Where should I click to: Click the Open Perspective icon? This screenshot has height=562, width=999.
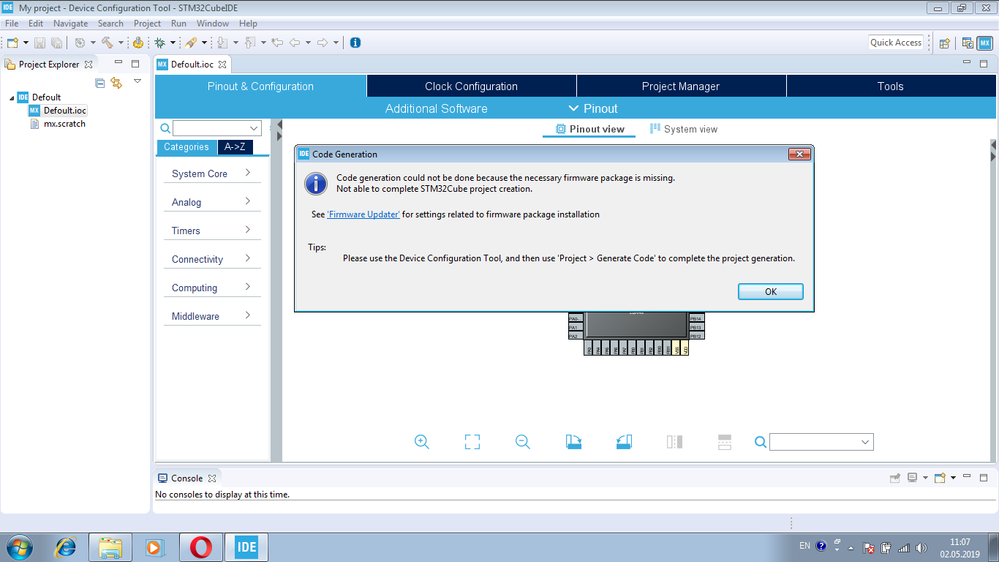point(945,43)
